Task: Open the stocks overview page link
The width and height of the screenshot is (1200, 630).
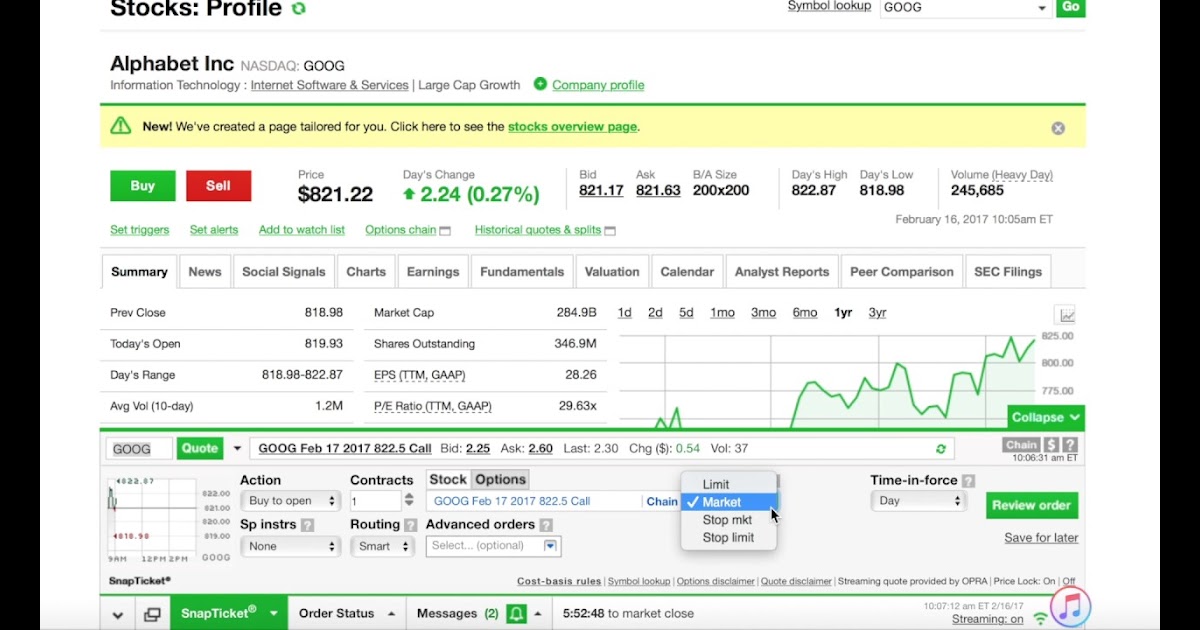Action: click(x=572, y=127)
